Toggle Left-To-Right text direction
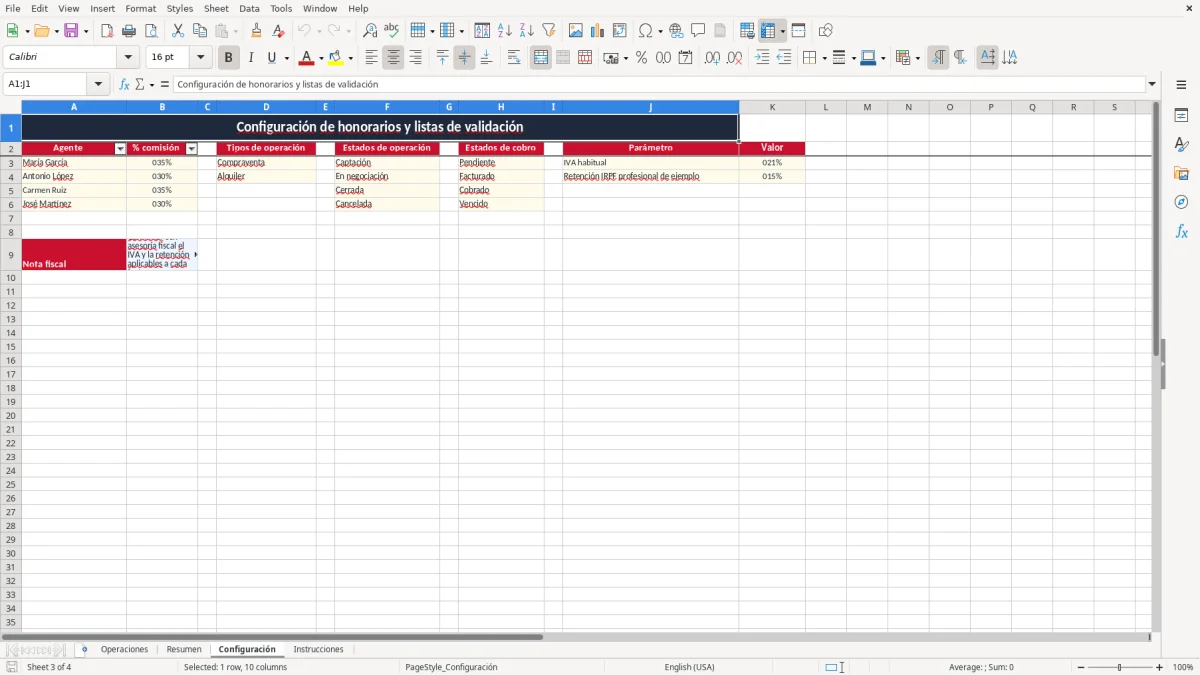1200x675 pixels. point(938,58)
